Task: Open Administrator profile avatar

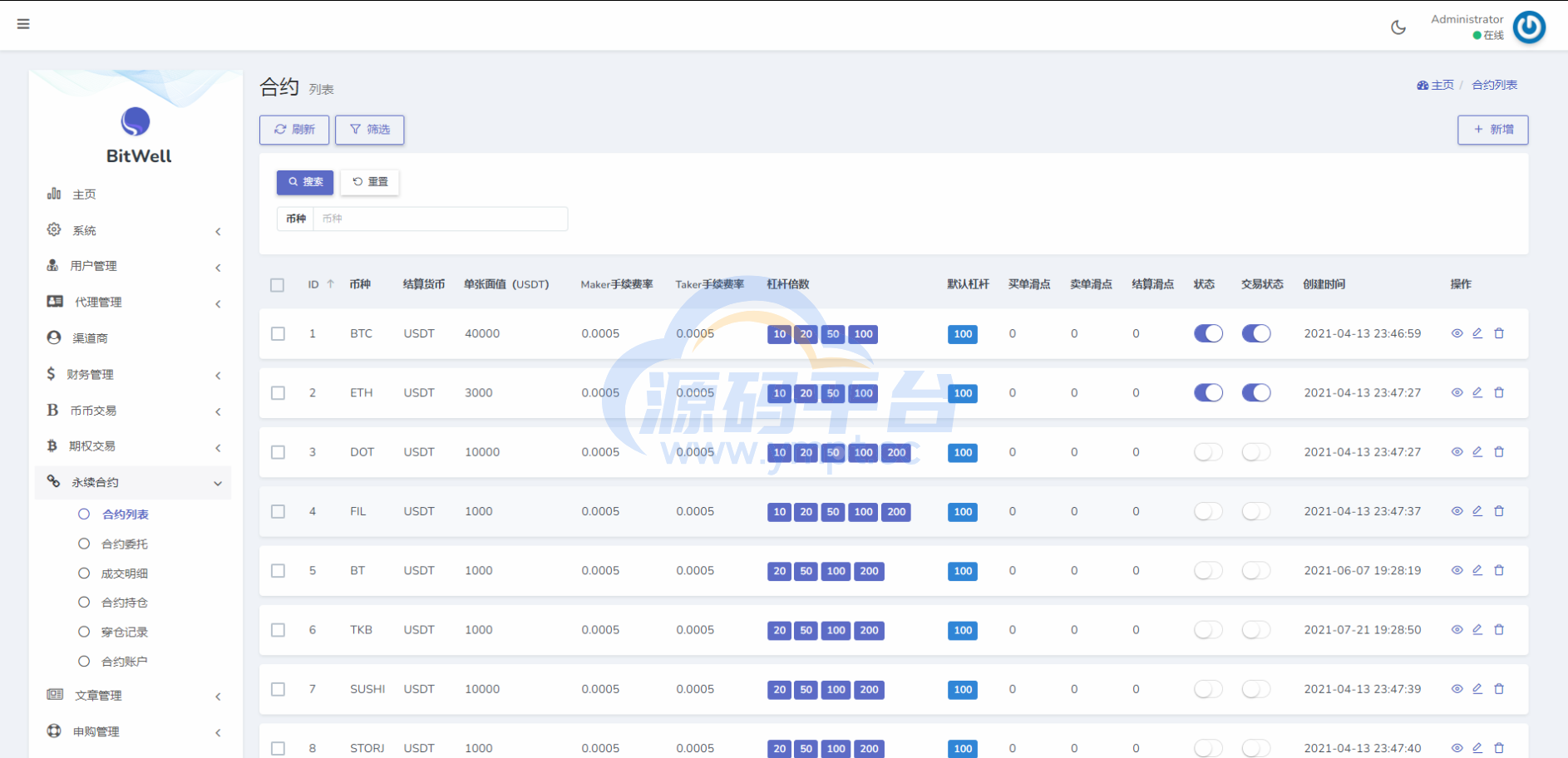Action: point(1529,27)
